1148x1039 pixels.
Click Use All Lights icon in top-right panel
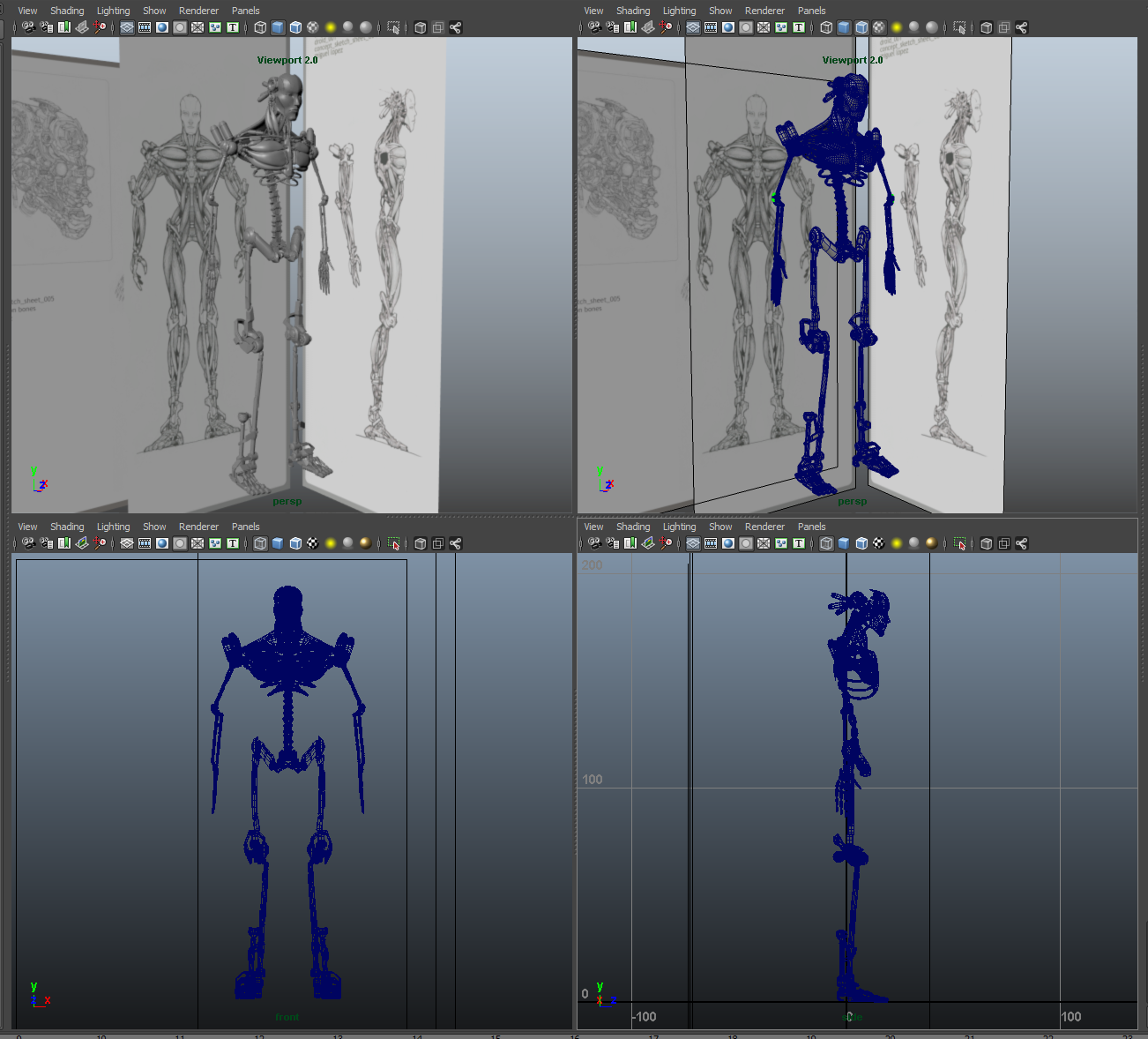tap(897, 27)
